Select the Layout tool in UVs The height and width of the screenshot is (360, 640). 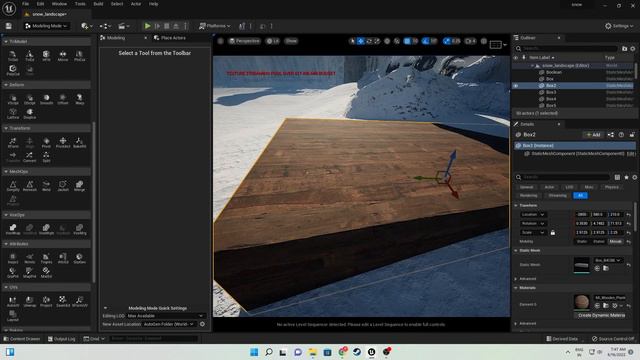pyautogui.click(x=13, y=316)
